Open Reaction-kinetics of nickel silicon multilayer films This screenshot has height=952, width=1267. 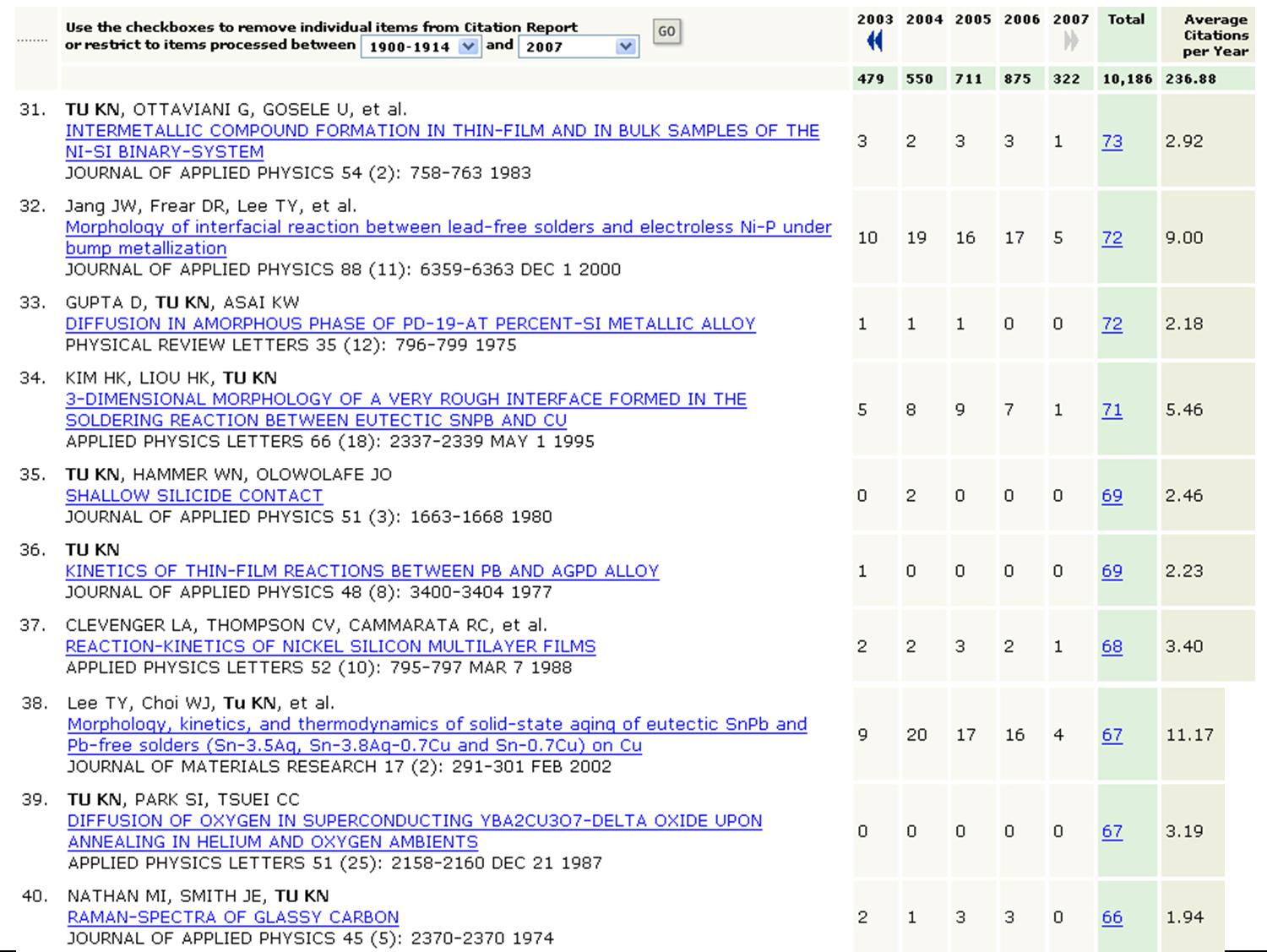330,646
